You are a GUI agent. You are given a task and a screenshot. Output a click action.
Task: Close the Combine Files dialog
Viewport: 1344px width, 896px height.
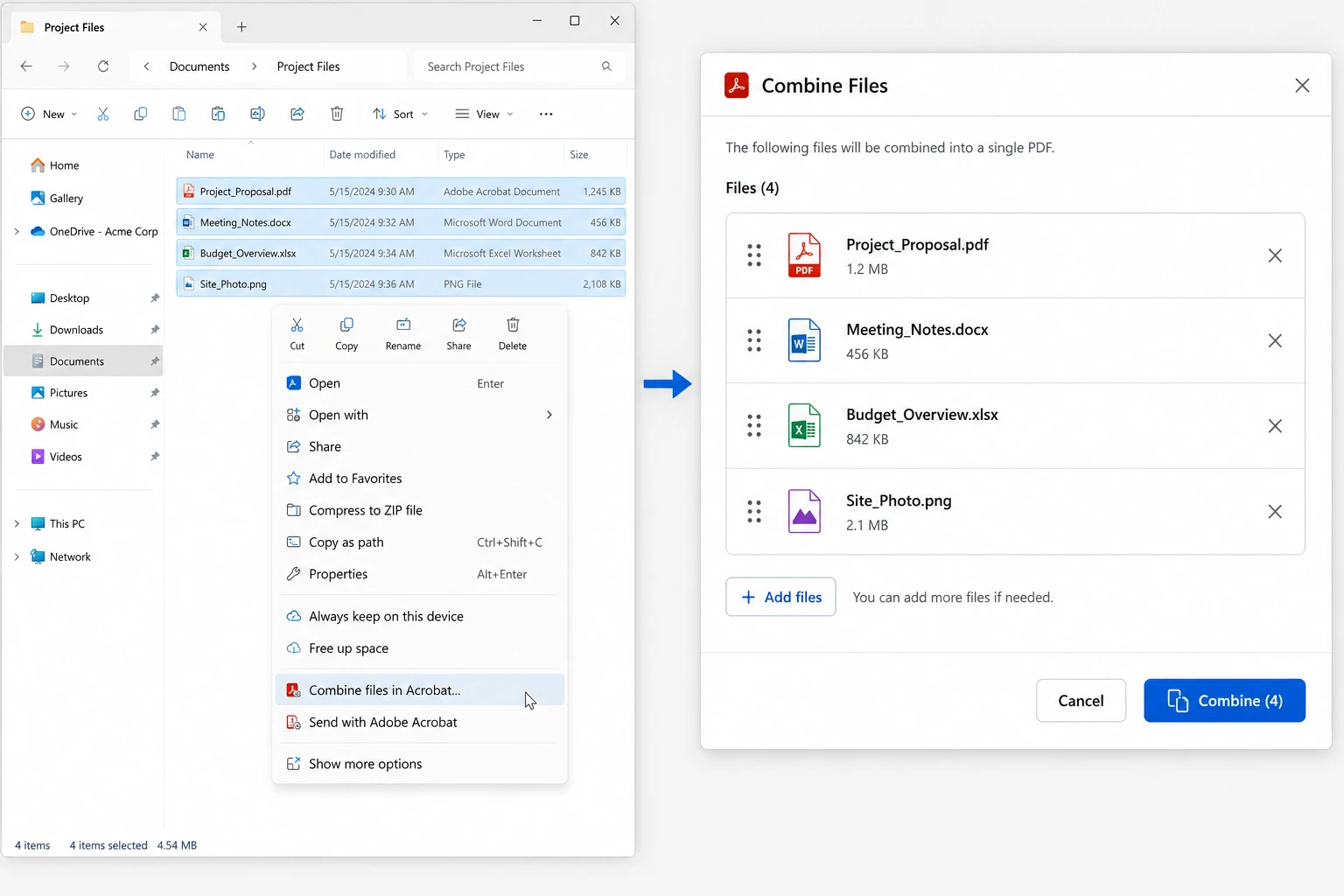[x=1302, y=85]
